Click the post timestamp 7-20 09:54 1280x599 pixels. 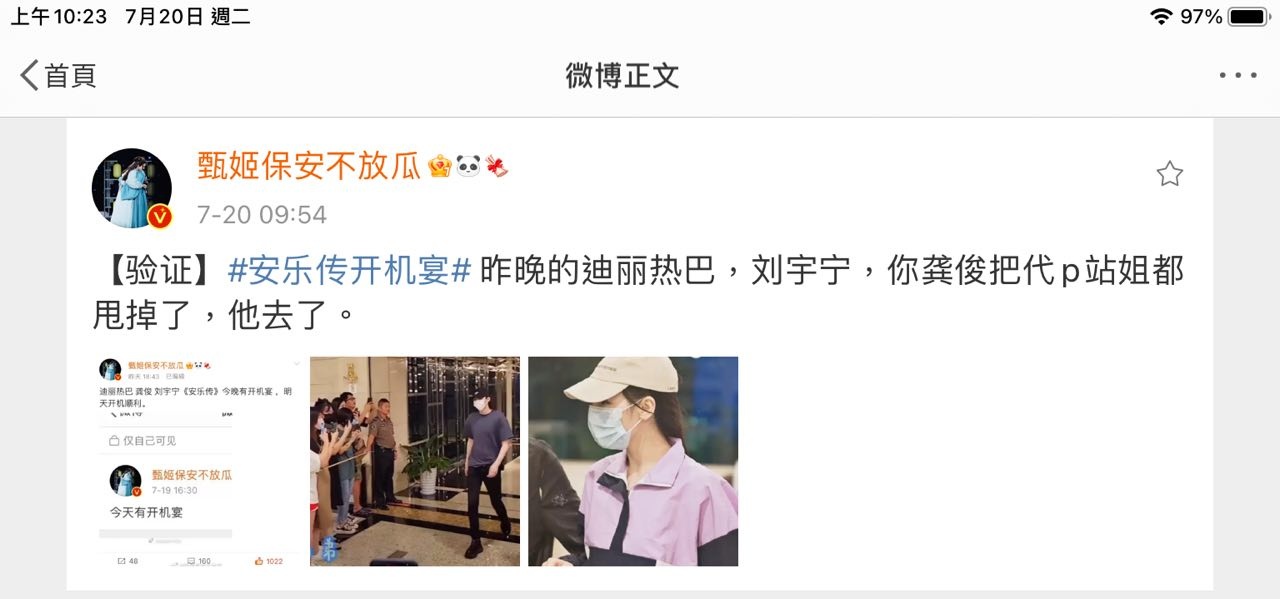[x=262, y=215]
